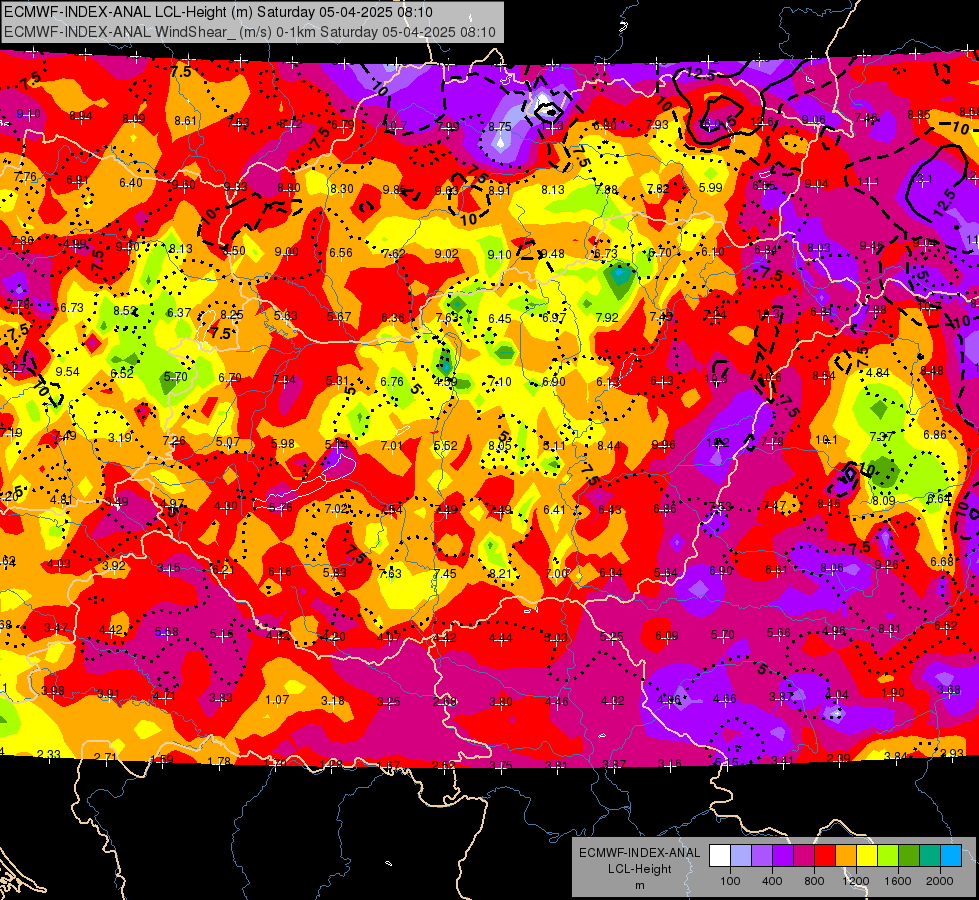Select the dark green legend swatch
The width and height of the screenshot is (979, 900).
tap(909, 856)
